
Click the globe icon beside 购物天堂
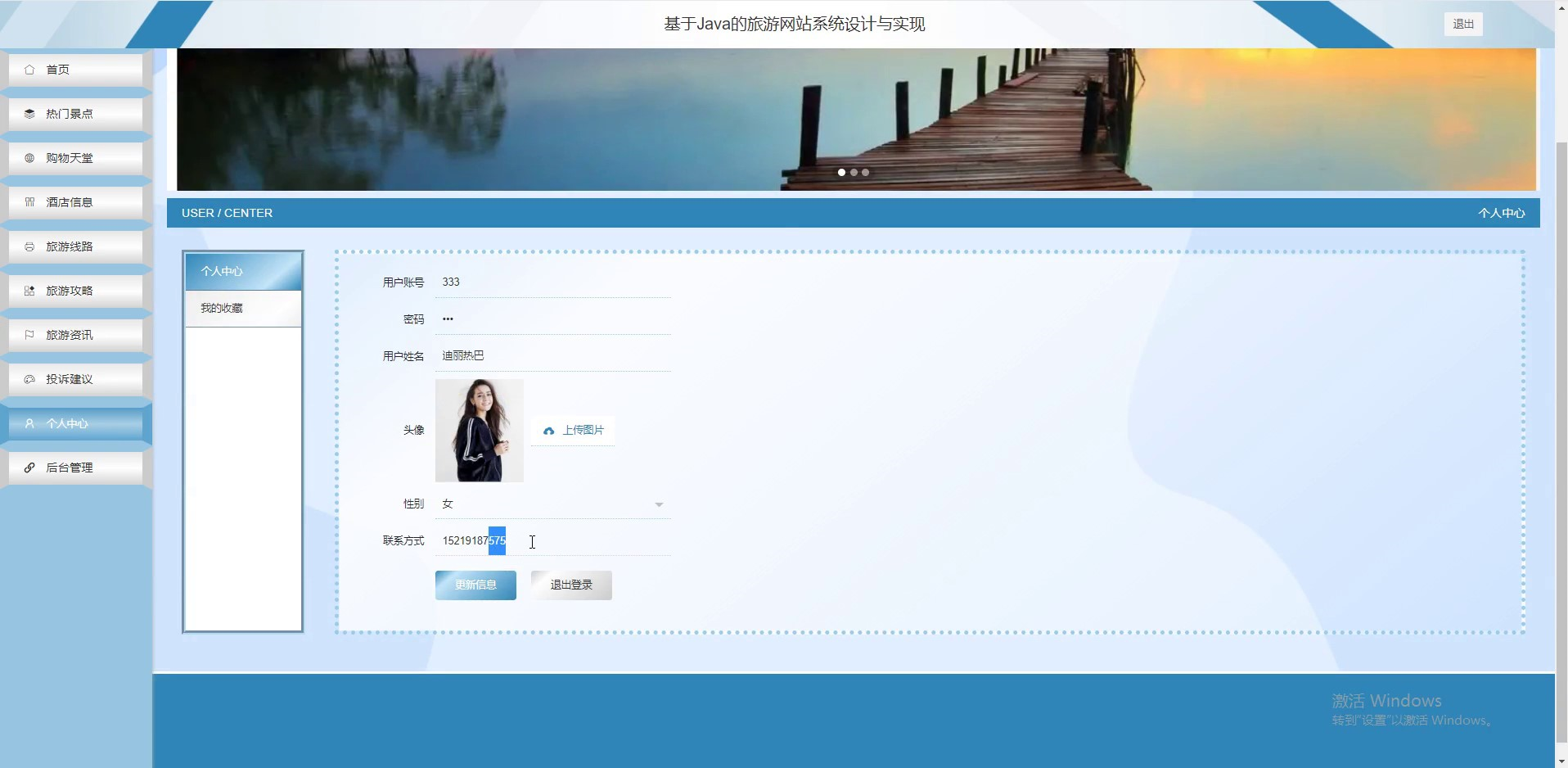(29, 158)
